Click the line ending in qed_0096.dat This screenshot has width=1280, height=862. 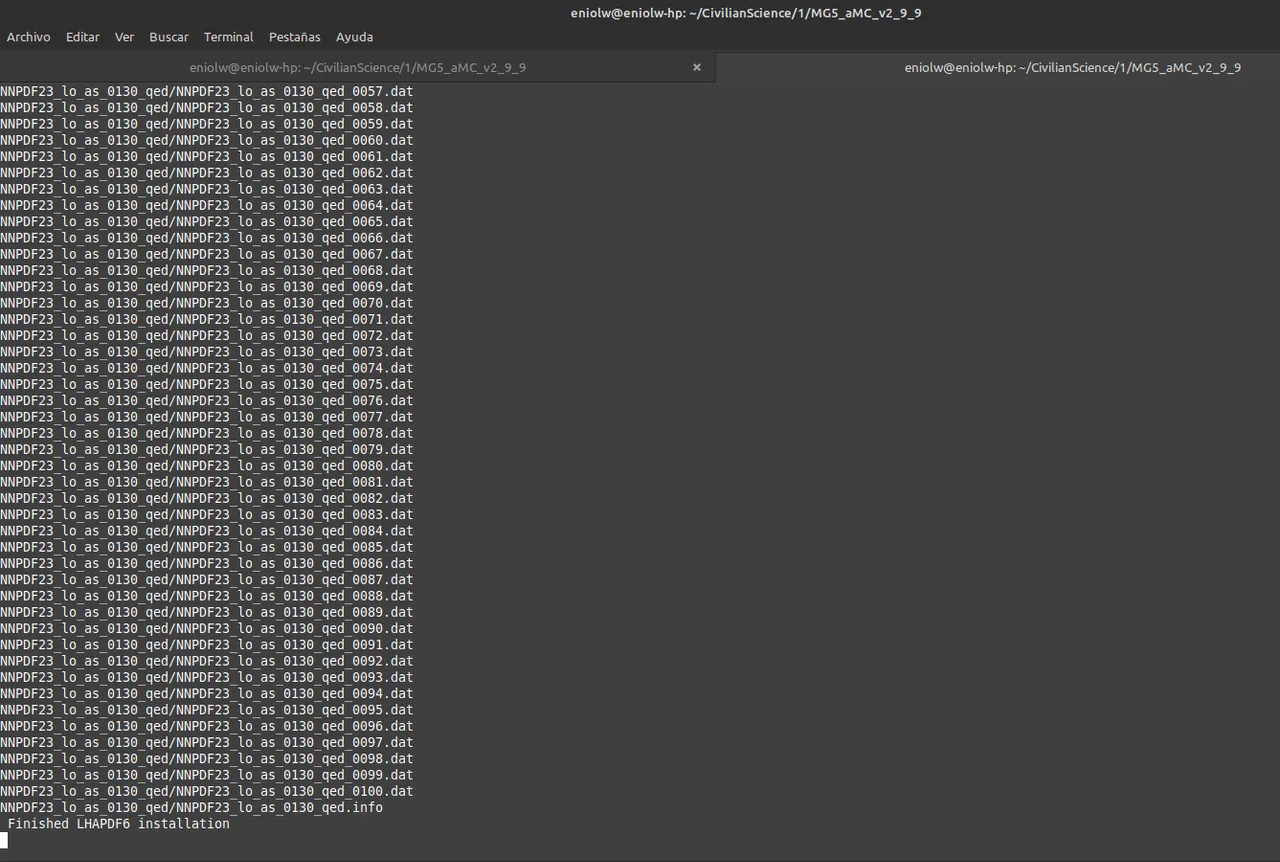point(206,726)
